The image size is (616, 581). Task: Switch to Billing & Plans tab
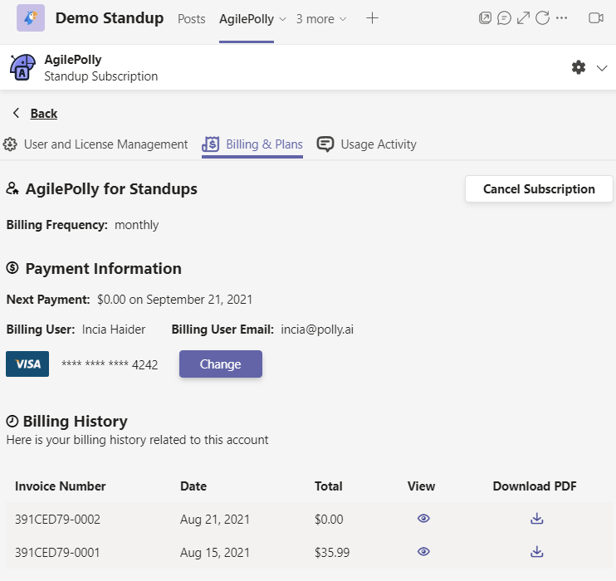pyautogui.click(x=252, y=145)
